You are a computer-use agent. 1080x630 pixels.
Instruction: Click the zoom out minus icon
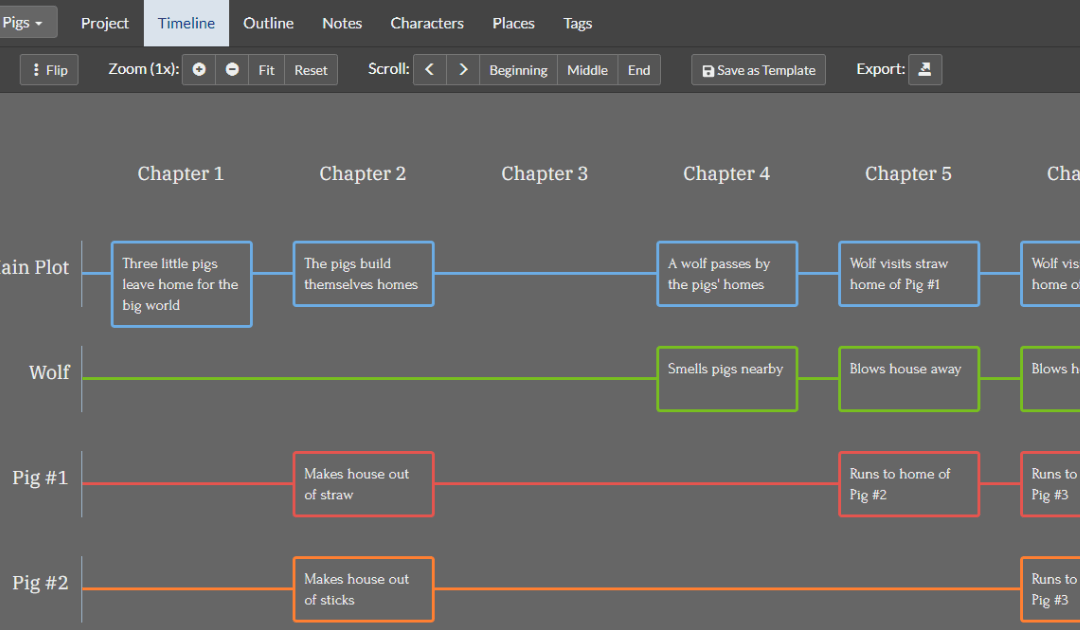(232, 70)
